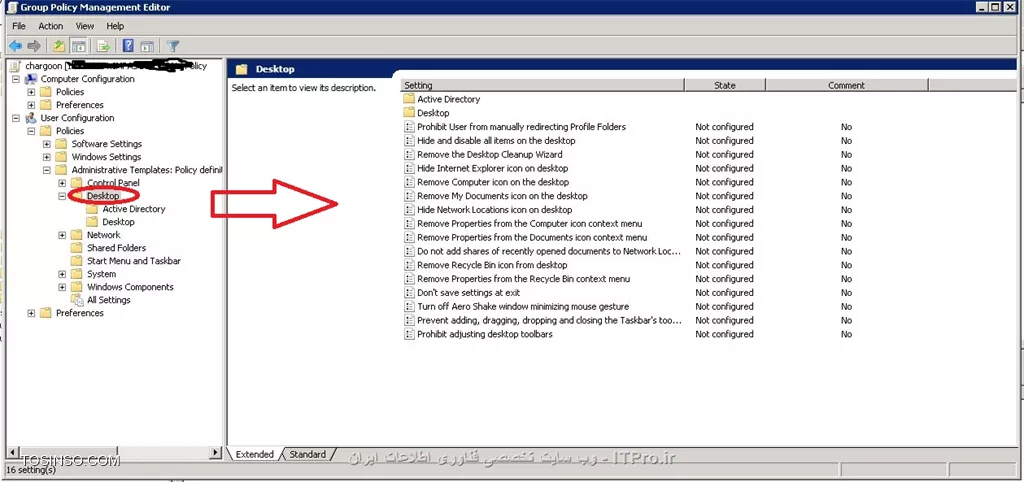Image resolution: width=1024 pixels, height=482 pixels.
Task: Click the tree pane's left scroll arrow
Action: pos(12,452)
